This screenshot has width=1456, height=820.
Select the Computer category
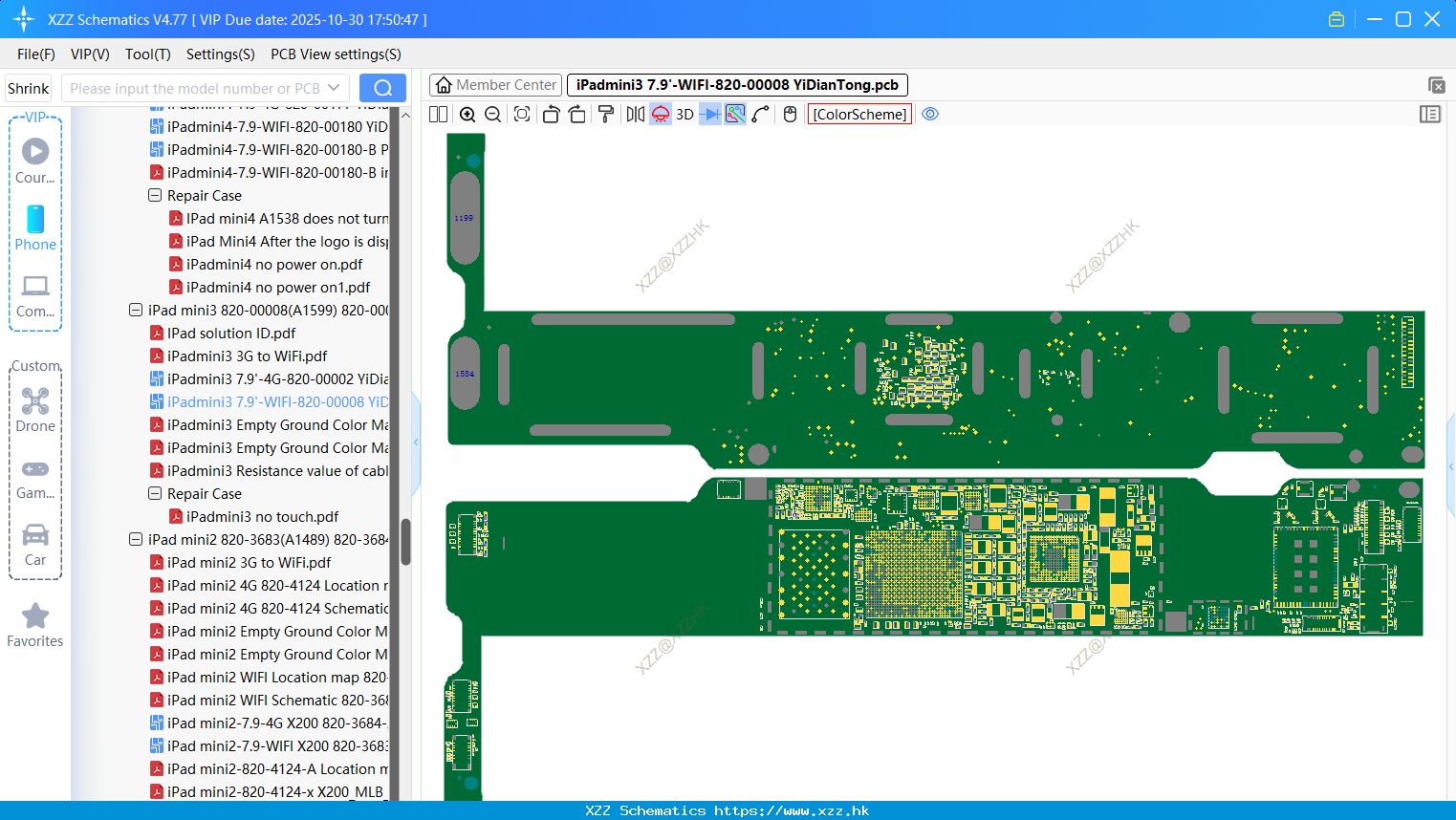pyautogui.click(x=35, y=295)
